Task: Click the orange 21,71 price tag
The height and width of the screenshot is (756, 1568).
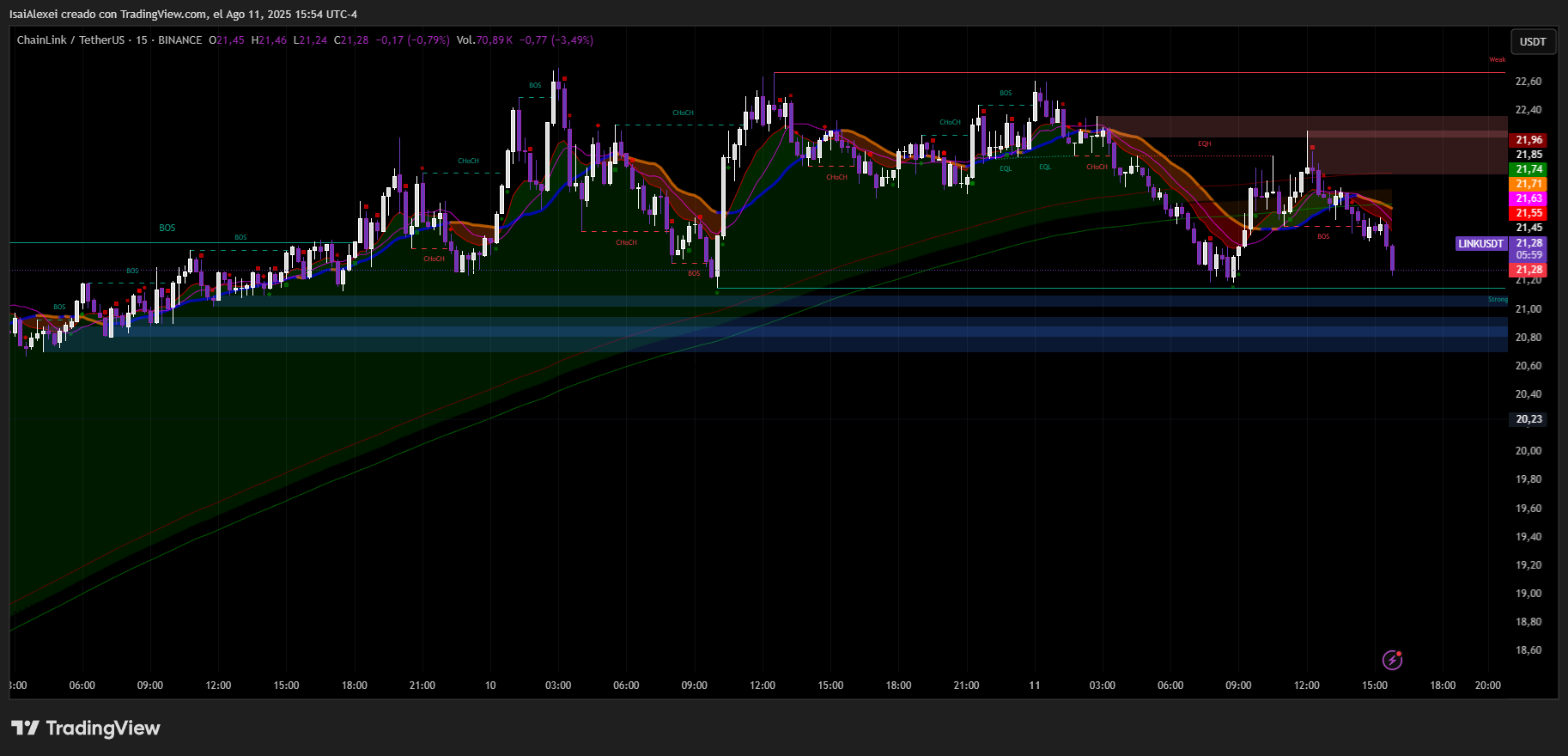Action: click(x=1528, y=184)
